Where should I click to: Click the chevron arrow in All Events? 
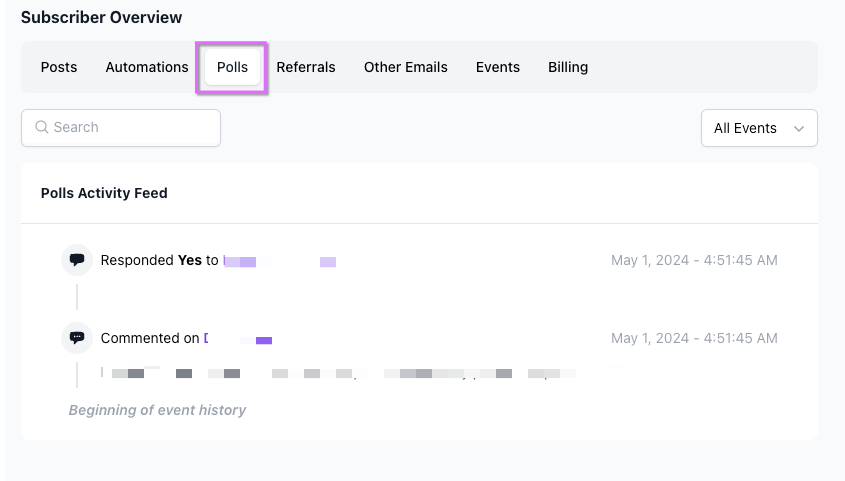pos(799,129)
